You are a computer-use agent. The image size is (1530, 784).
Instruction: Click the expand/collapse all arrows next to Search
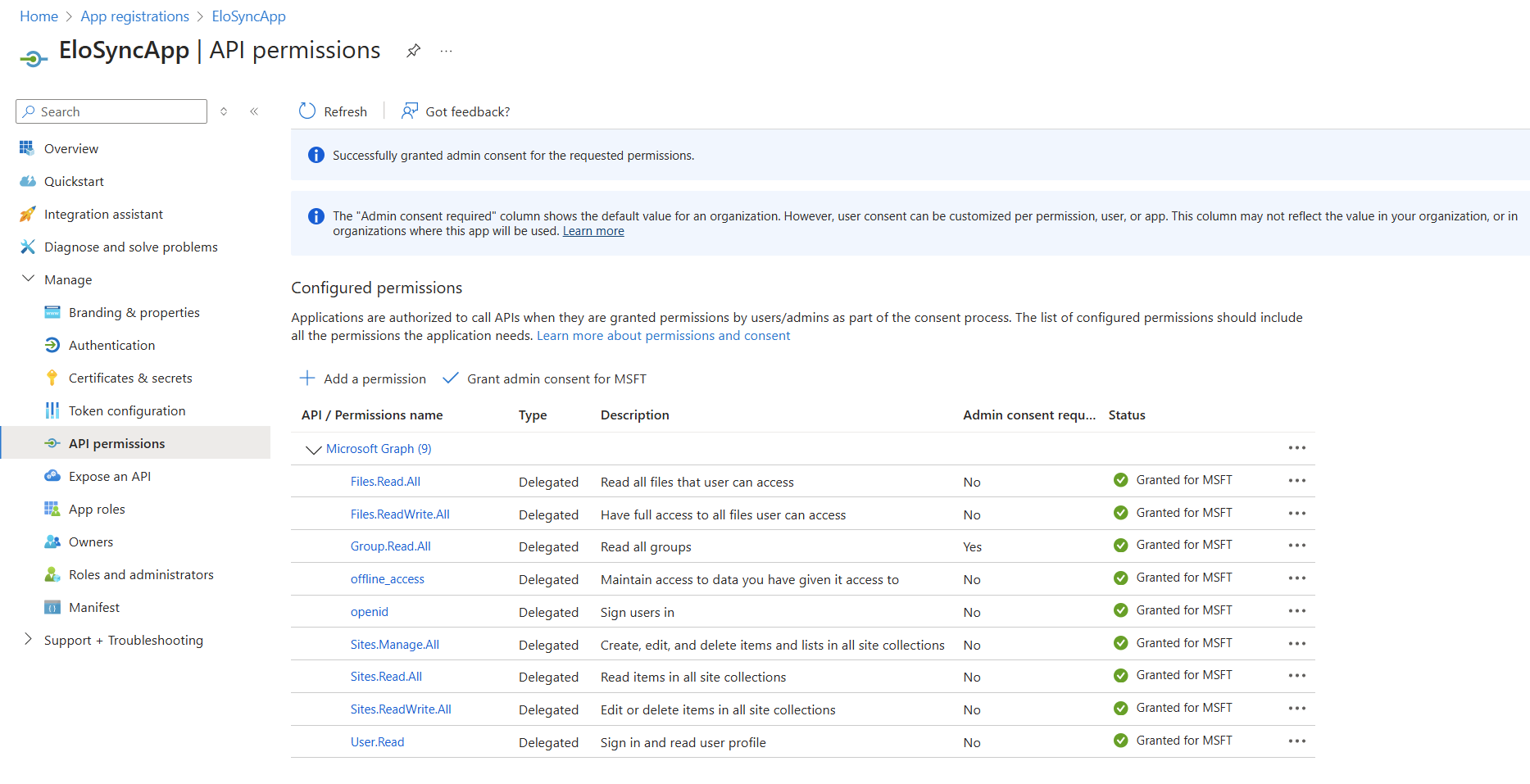(224, 111)
